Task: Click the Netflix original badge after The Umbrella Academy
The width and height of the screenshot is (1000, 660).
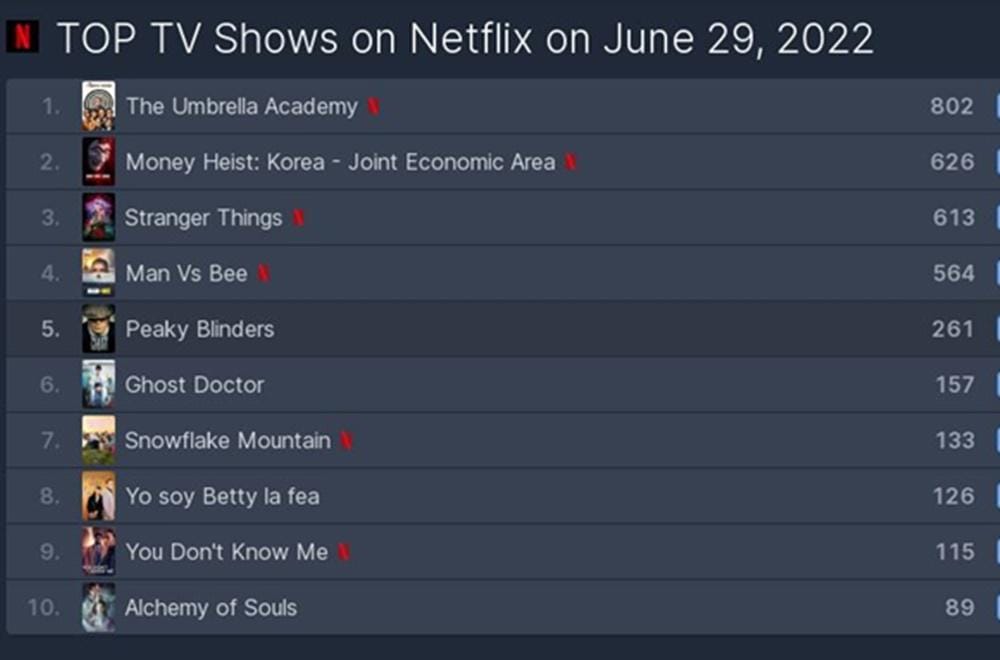Action: [373, 107]
